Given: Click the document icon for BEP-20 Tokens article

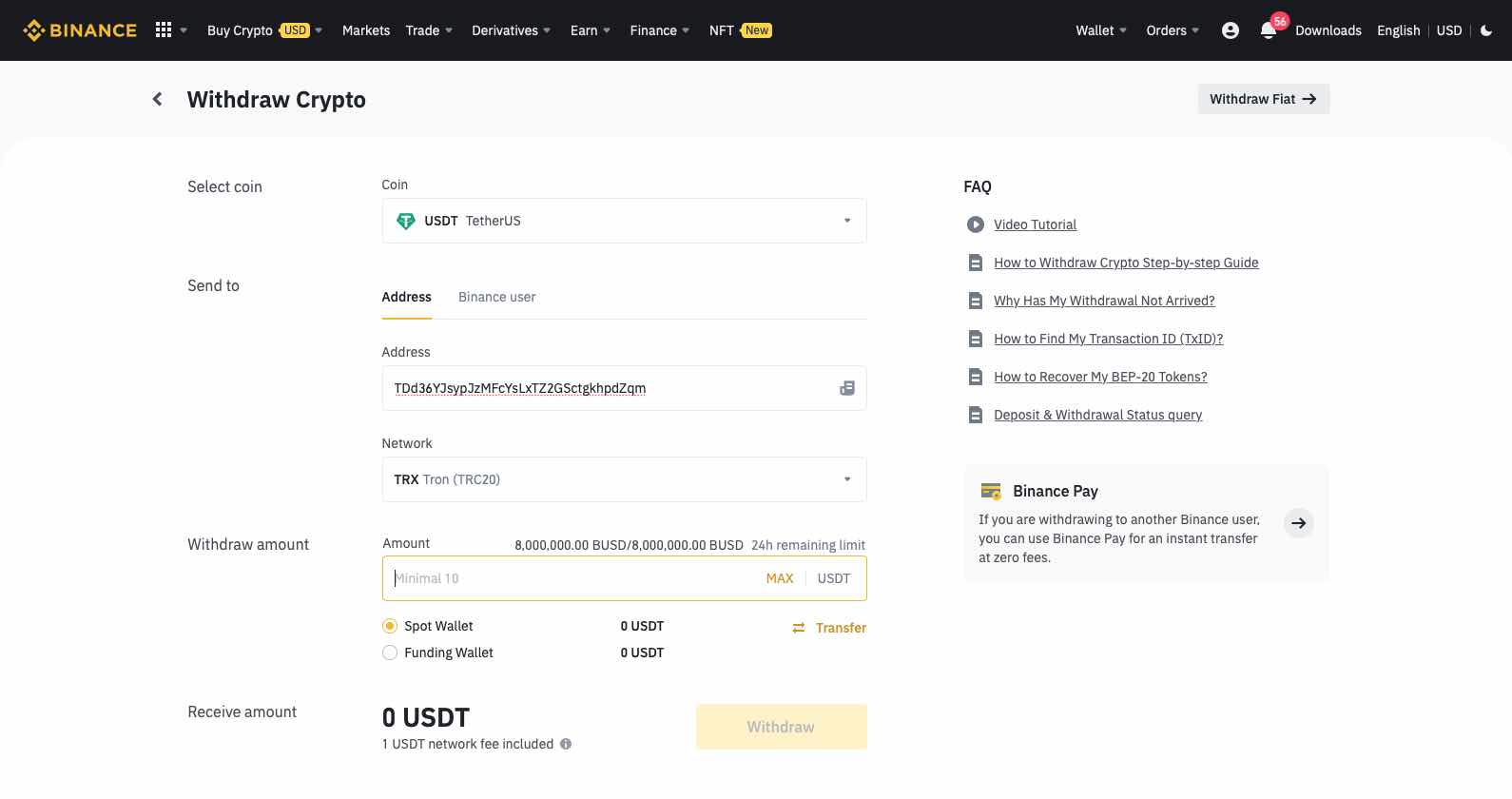Looking at the screenshot, I should click(x=975, y=377).
